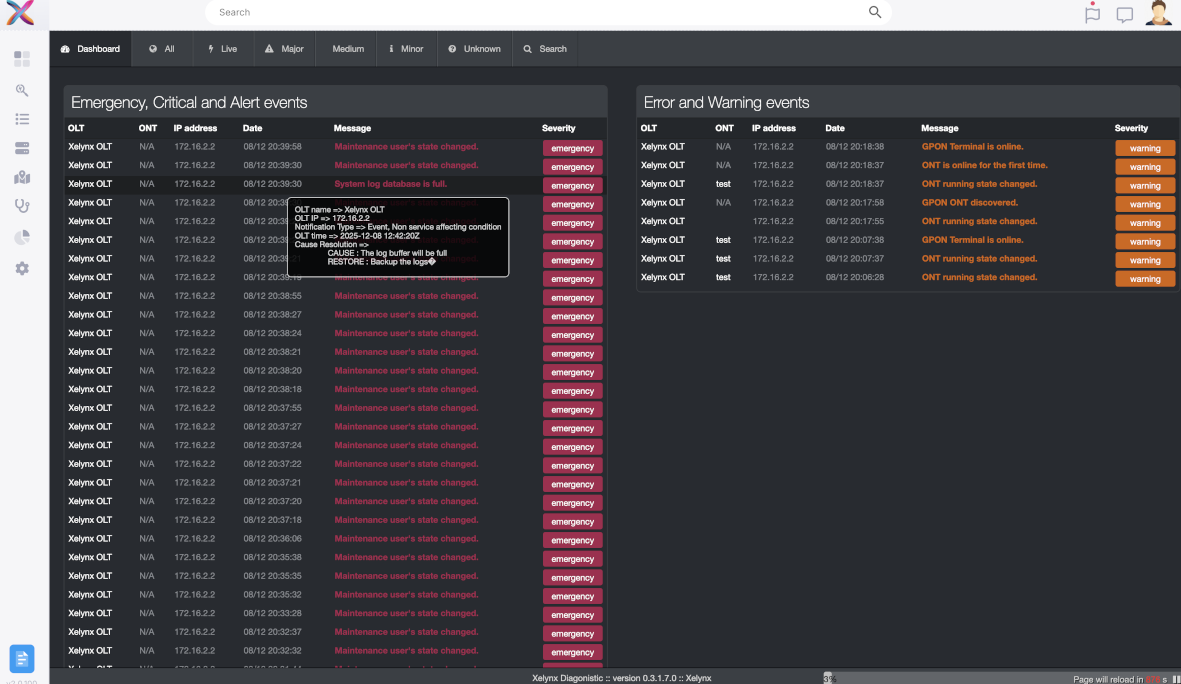Screen dimensions: 1181x684
Task: Switch to the Live tab
Action: 223,49
